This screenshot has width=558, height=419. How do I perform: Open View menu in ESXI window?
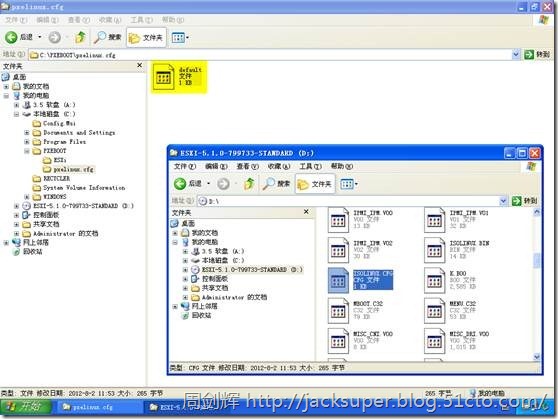pos(247,166)
